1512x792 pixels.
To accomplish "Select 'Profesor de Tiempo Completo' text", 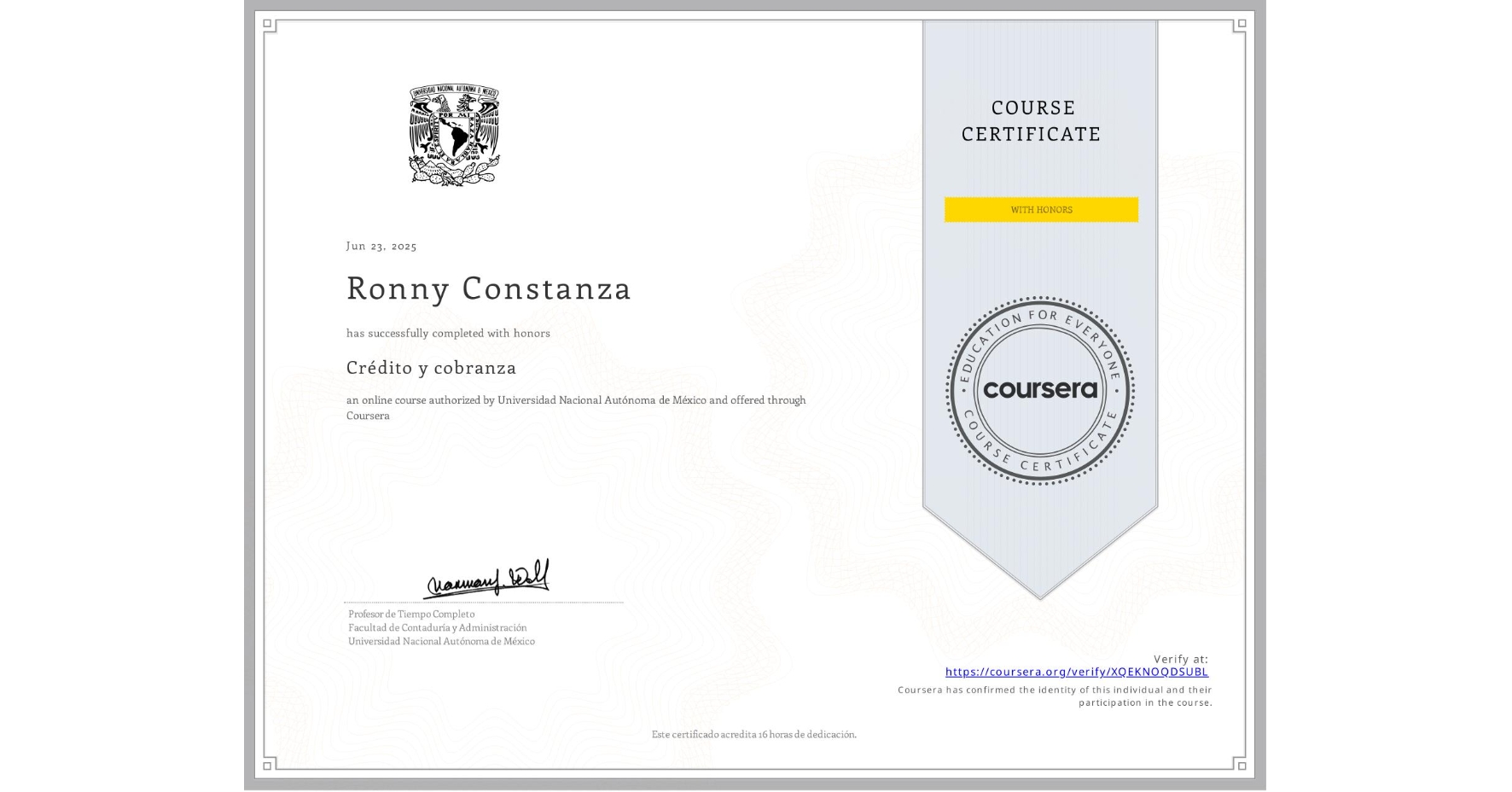I will point(411,614).
